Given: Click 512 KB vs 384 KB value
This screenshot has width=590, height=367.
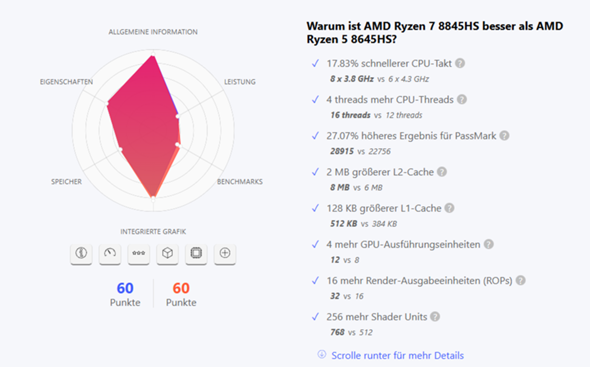Looking at the screenshot, I should [x=363, y=224].
